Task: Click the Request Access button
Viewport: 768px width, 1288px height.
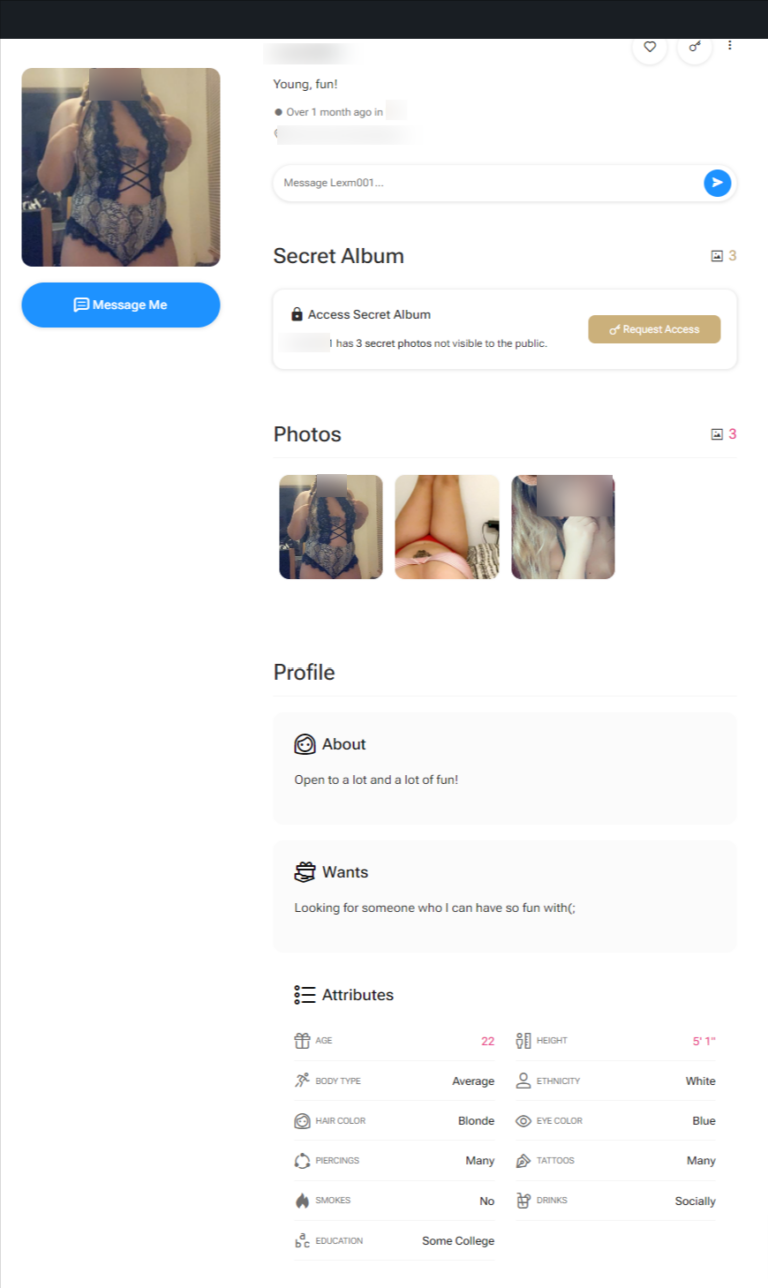Action: click(x=654, y=329)
